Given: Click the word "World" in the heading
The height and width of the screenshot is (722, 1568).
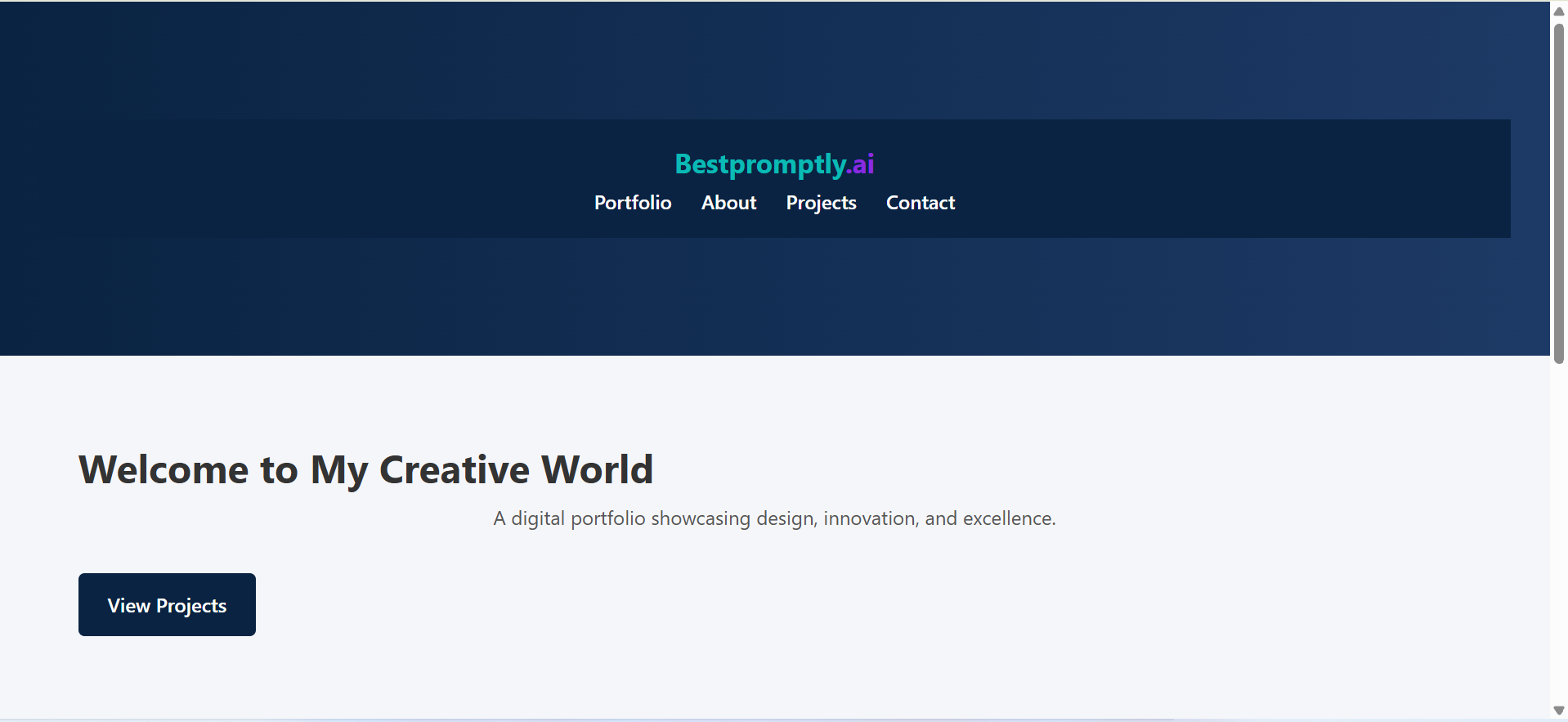Looking at the screenshot, I should point(598,470).
